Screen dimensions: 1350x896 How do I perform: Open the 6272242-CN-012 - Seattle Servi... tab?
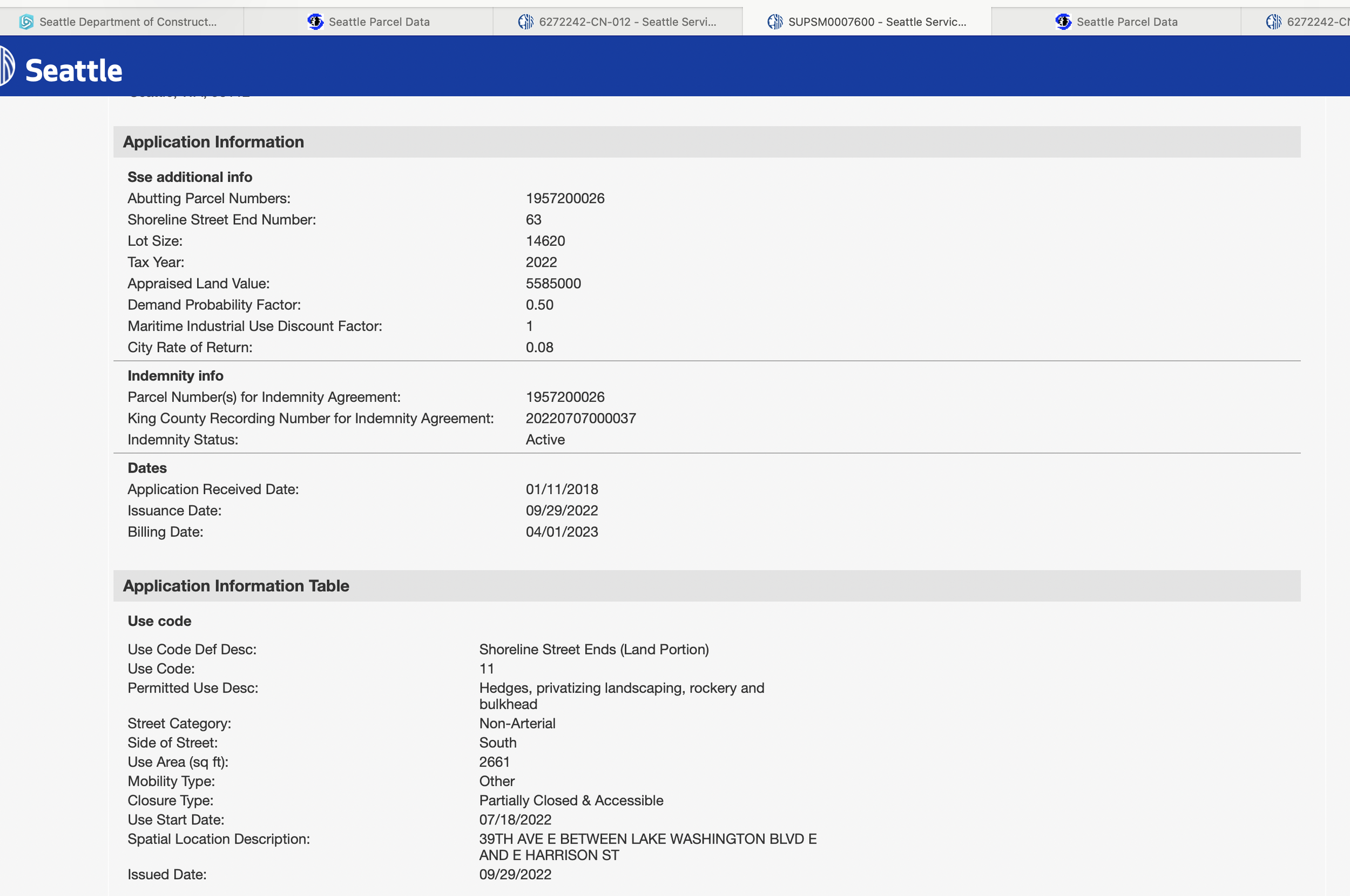(x=627, y=22)
